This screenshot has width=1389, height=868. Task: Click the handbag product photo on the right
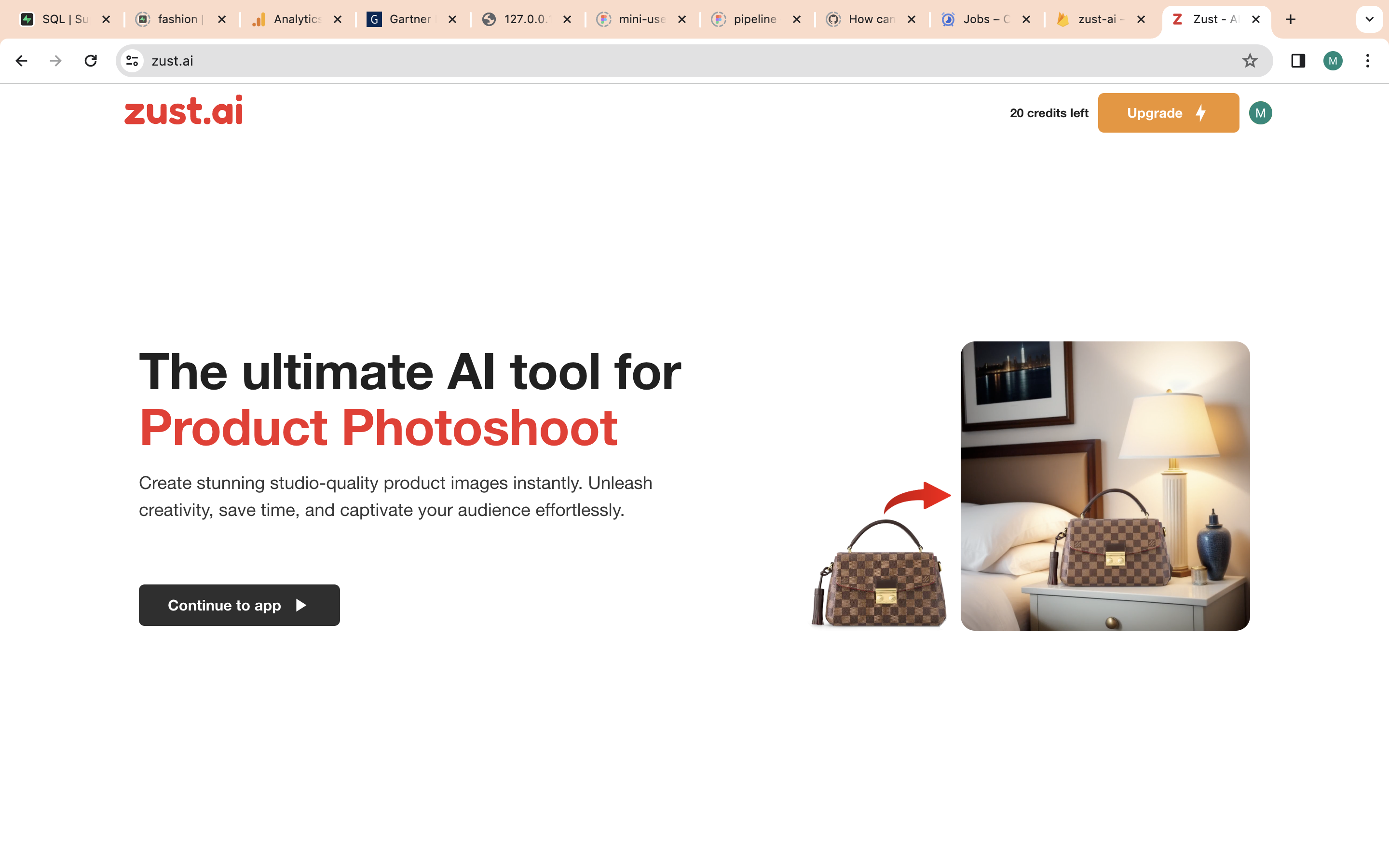[x=1104, y=485]
